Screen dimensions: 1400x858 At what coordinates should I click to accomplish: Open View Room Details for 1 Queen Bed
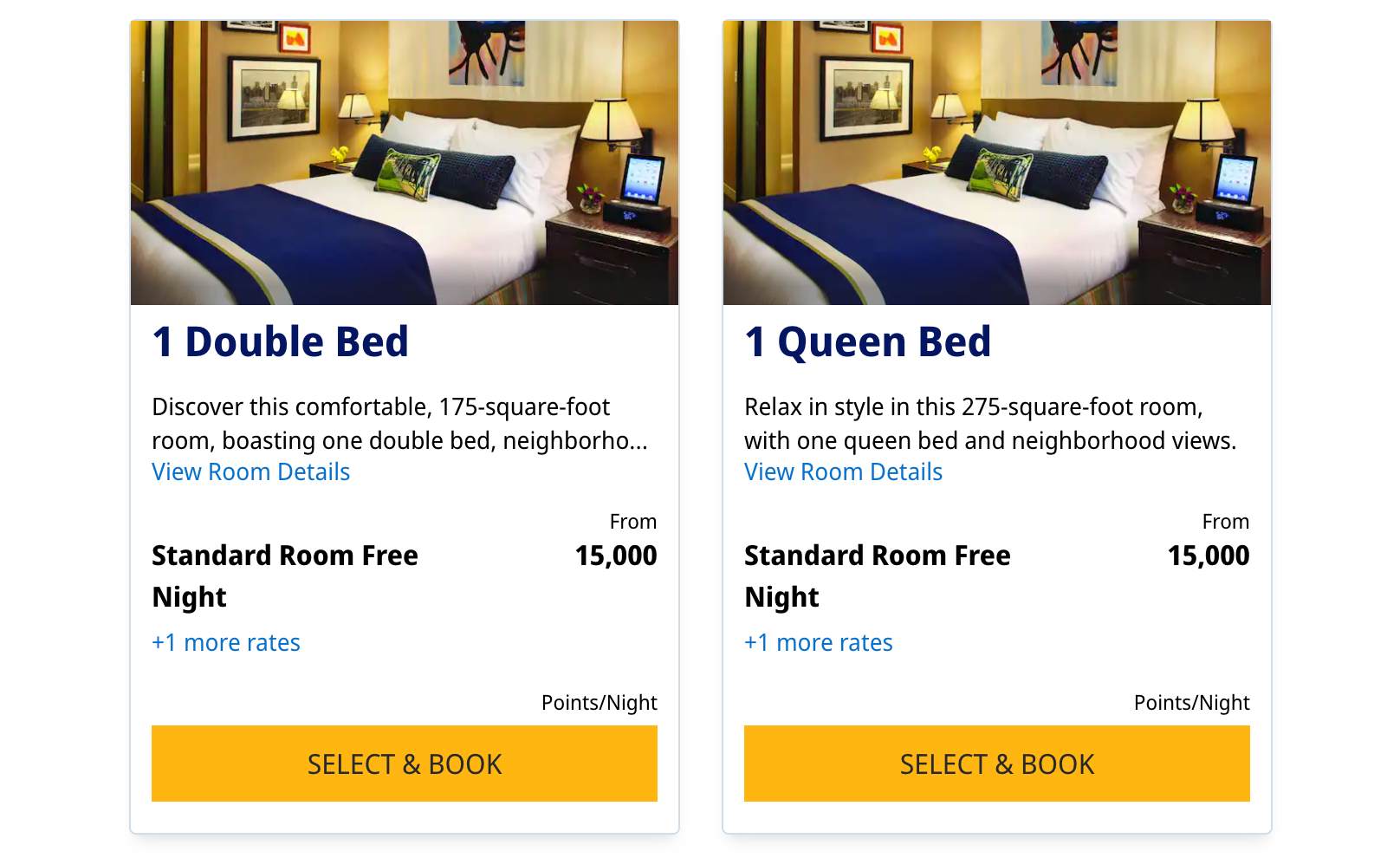pyautogui.click(x=843, y=471)
